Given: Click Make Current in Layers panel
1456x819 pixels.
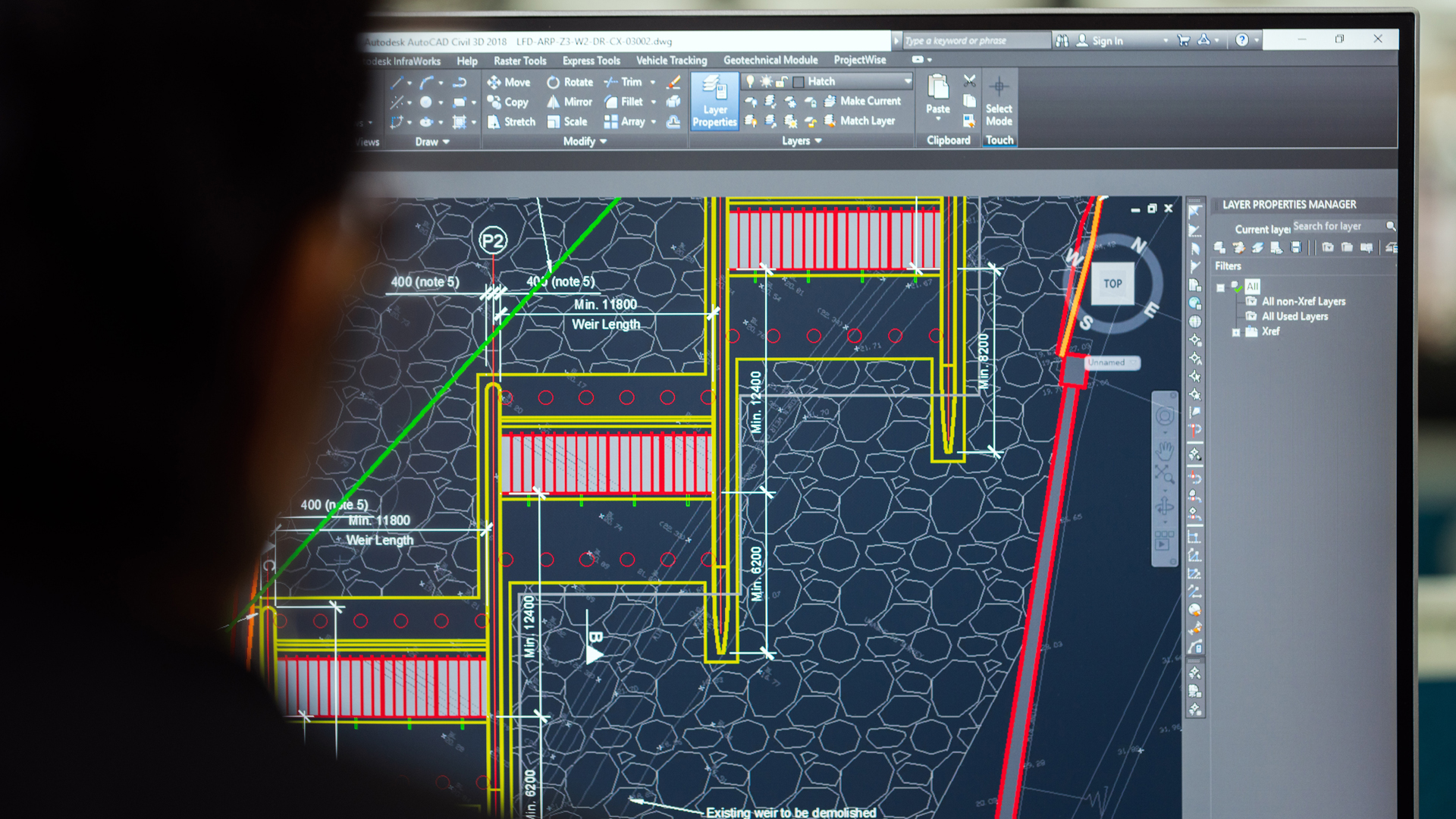Looking at the screenshot, I should point(862,101).
